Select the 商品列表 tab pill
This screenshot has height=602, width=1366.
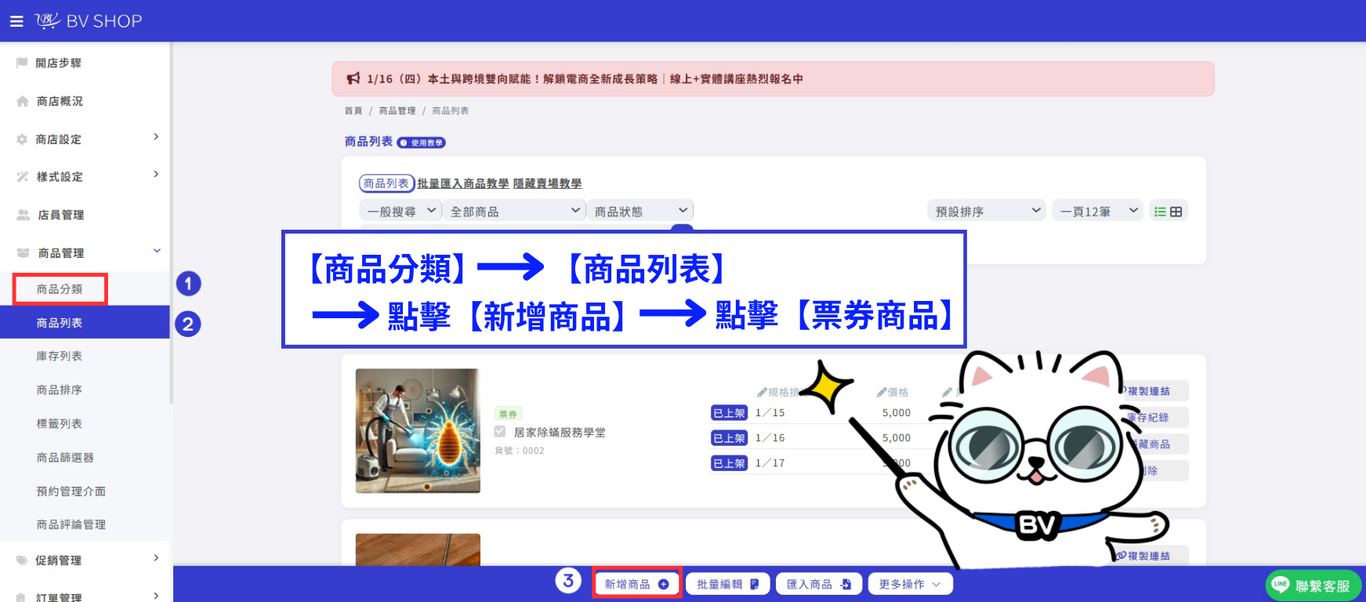click(x=386, y=184)
